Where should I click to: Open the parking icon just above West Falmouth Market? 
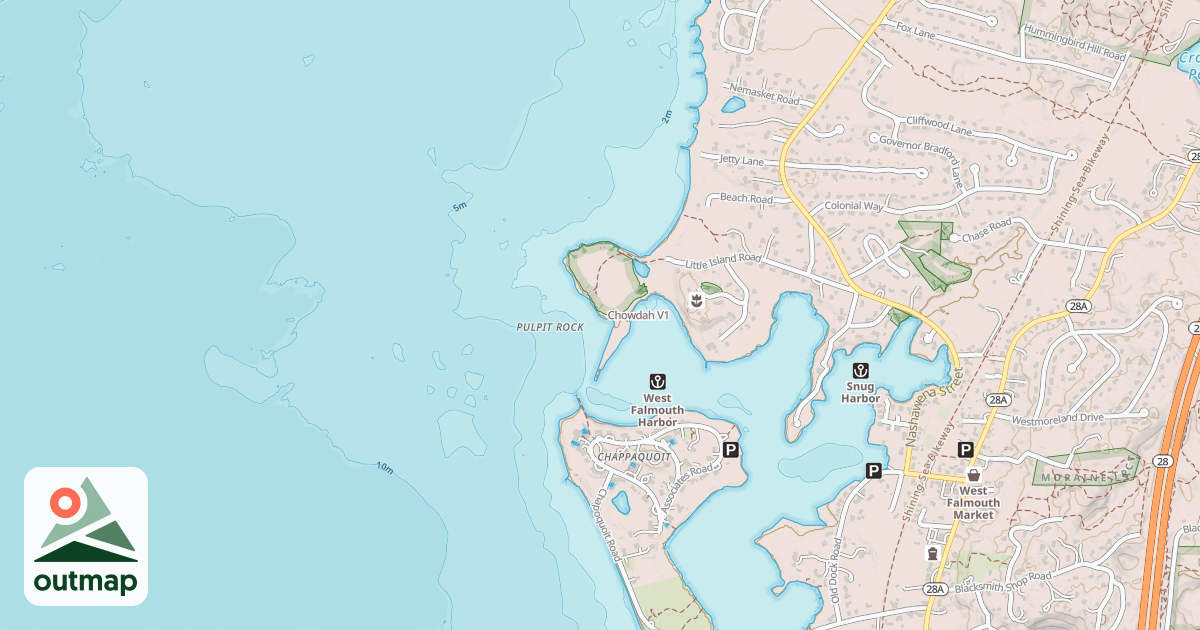pos(966,450)
